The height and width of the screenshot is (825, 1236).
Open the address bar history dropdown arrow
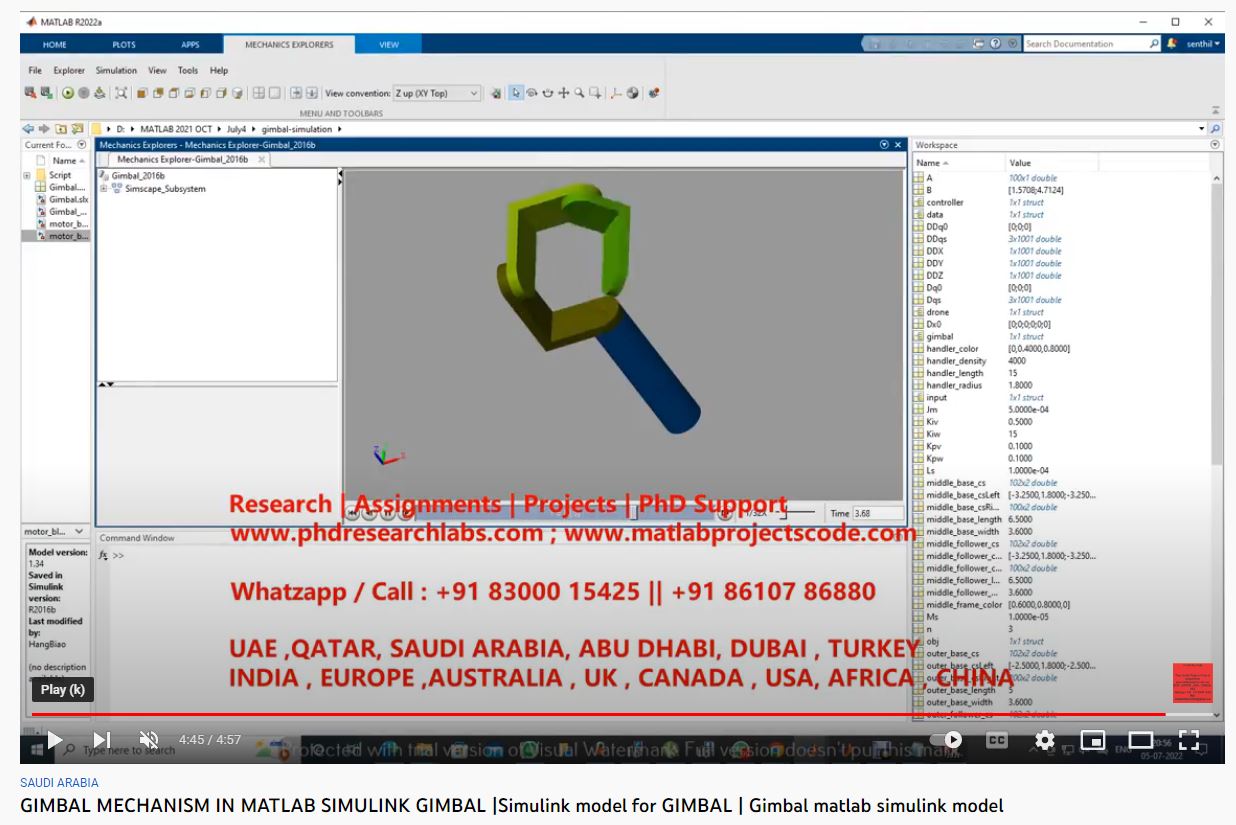coord(1202,129)
